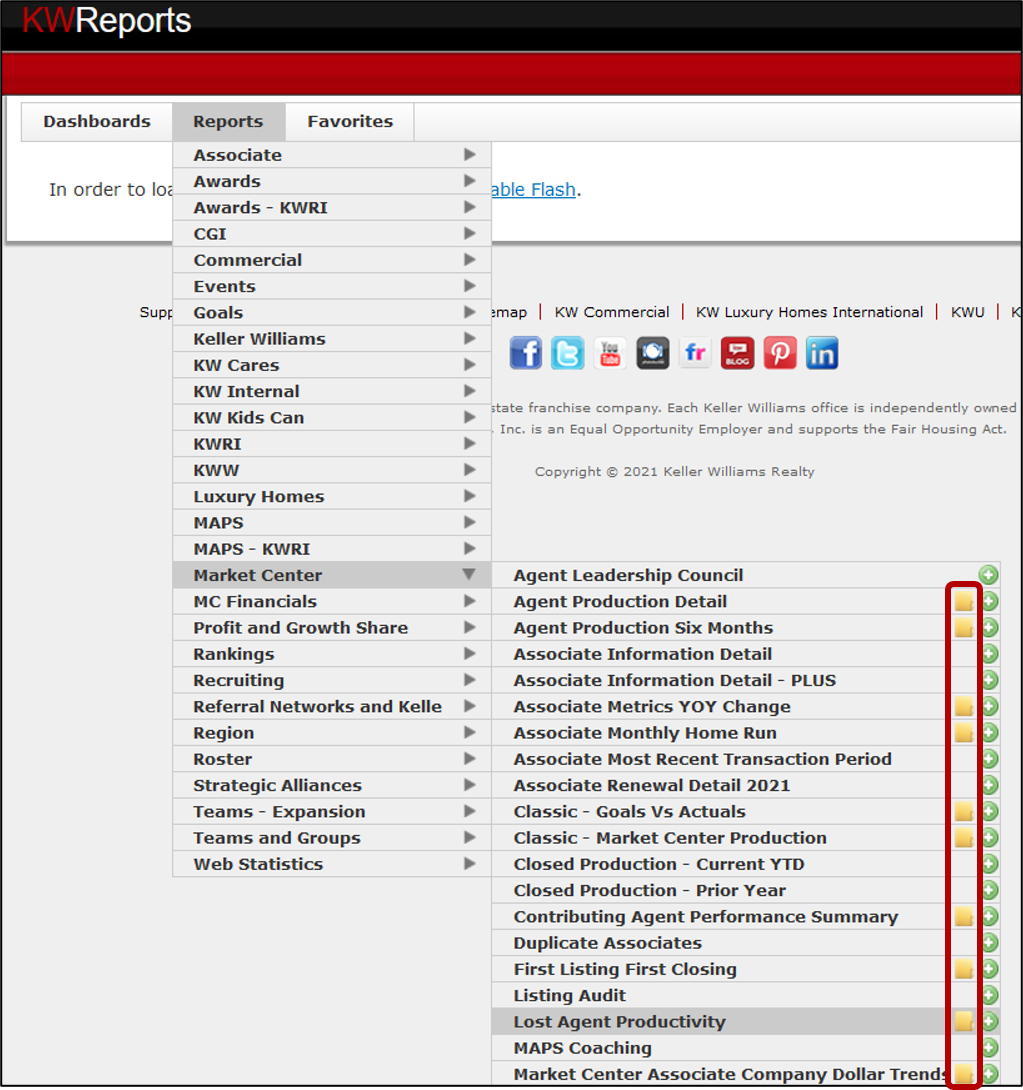Click green plus icon for Associate Information Detail
Image resolution: width=1023 pixels, height=1090 pixels.
(990, 654)
